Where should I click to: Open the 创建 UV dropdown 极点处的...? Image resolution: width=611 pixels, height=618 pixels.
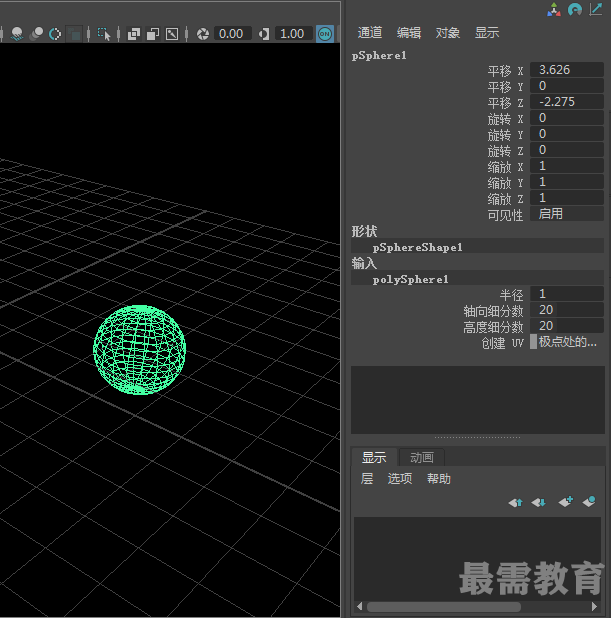566,342
